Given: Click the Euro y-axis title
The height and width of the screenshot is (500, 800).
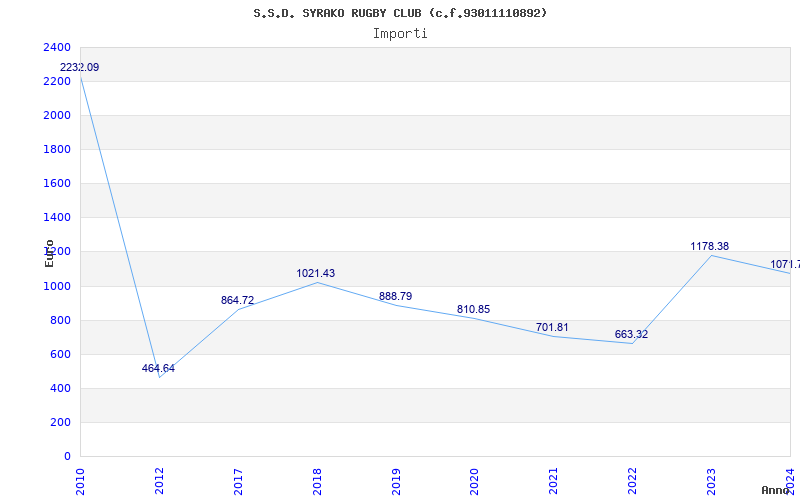Looking at the screenshot, I should (49, 253).
